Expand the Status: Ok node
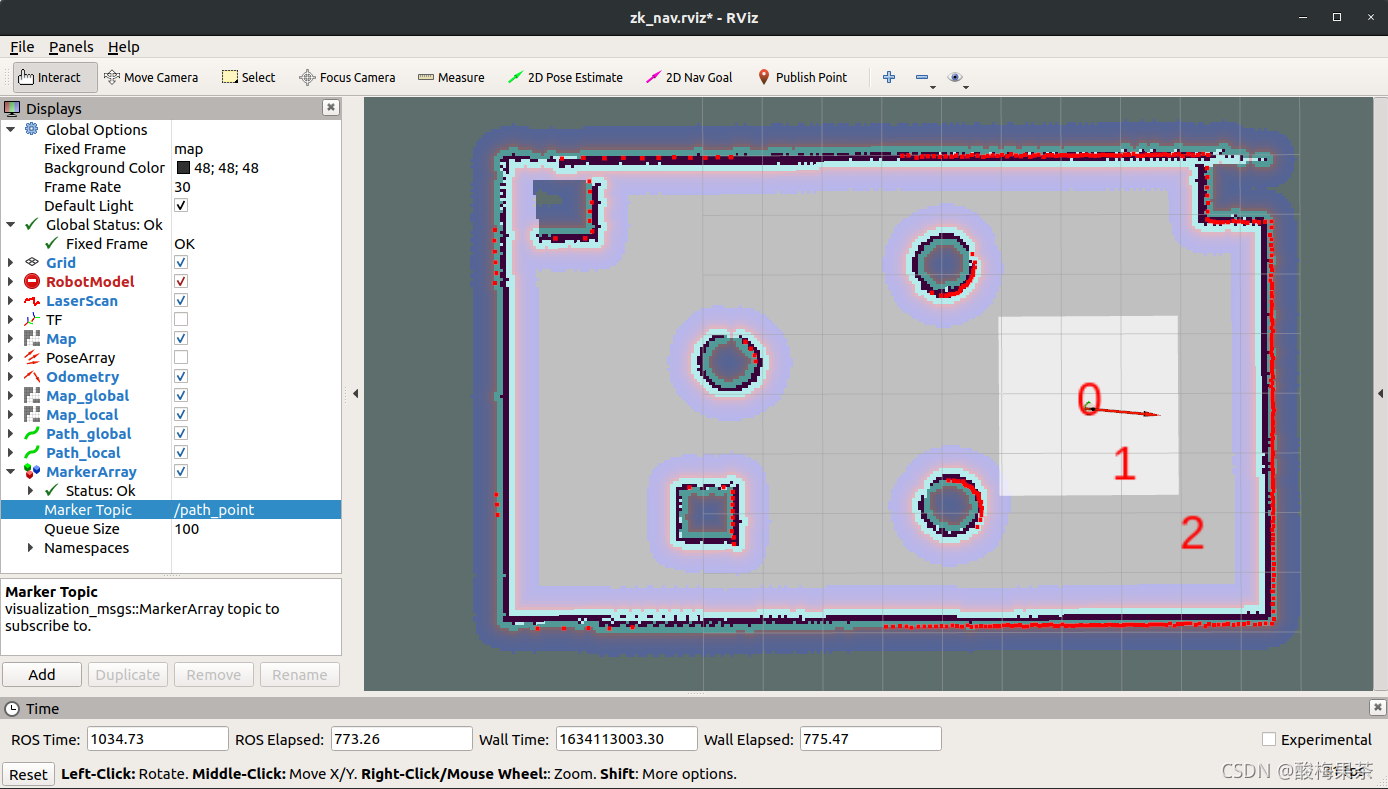Image resolution: width=1388 pixels, height=789 pixels. (31, 490)
